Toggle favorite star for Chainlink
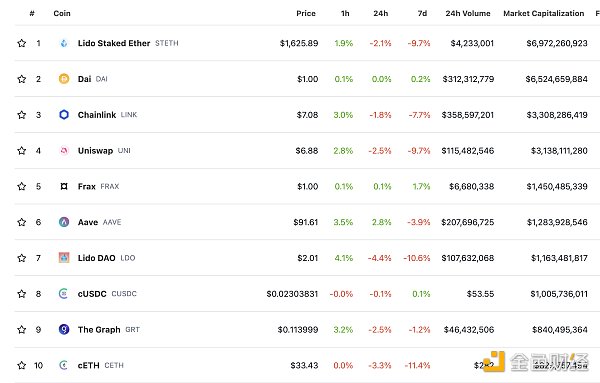600x383 pixels. point(22,115)
